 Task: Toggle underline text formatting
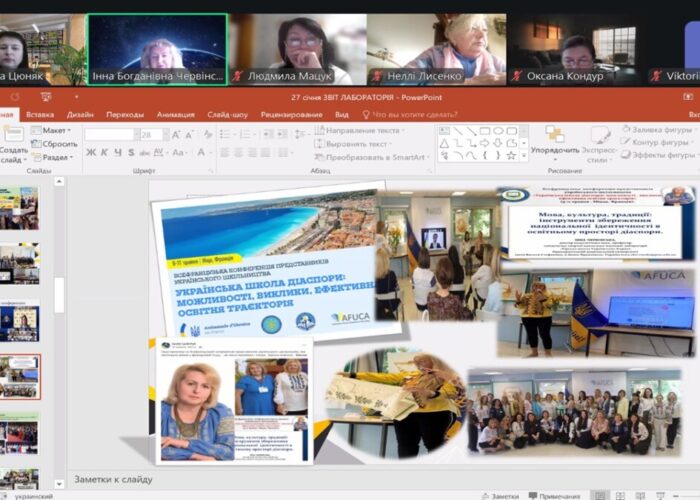(118, 153)
